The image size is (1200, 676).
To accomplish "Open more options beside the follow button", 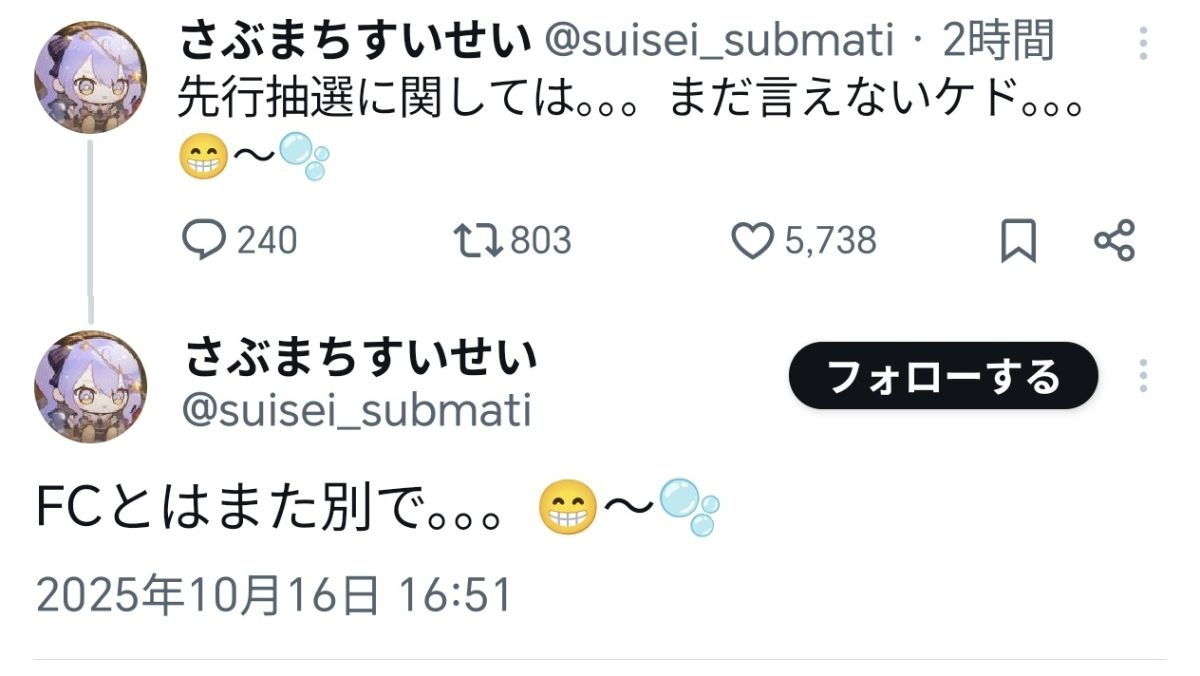I will pyautogui.click(x=1144, y=376).
